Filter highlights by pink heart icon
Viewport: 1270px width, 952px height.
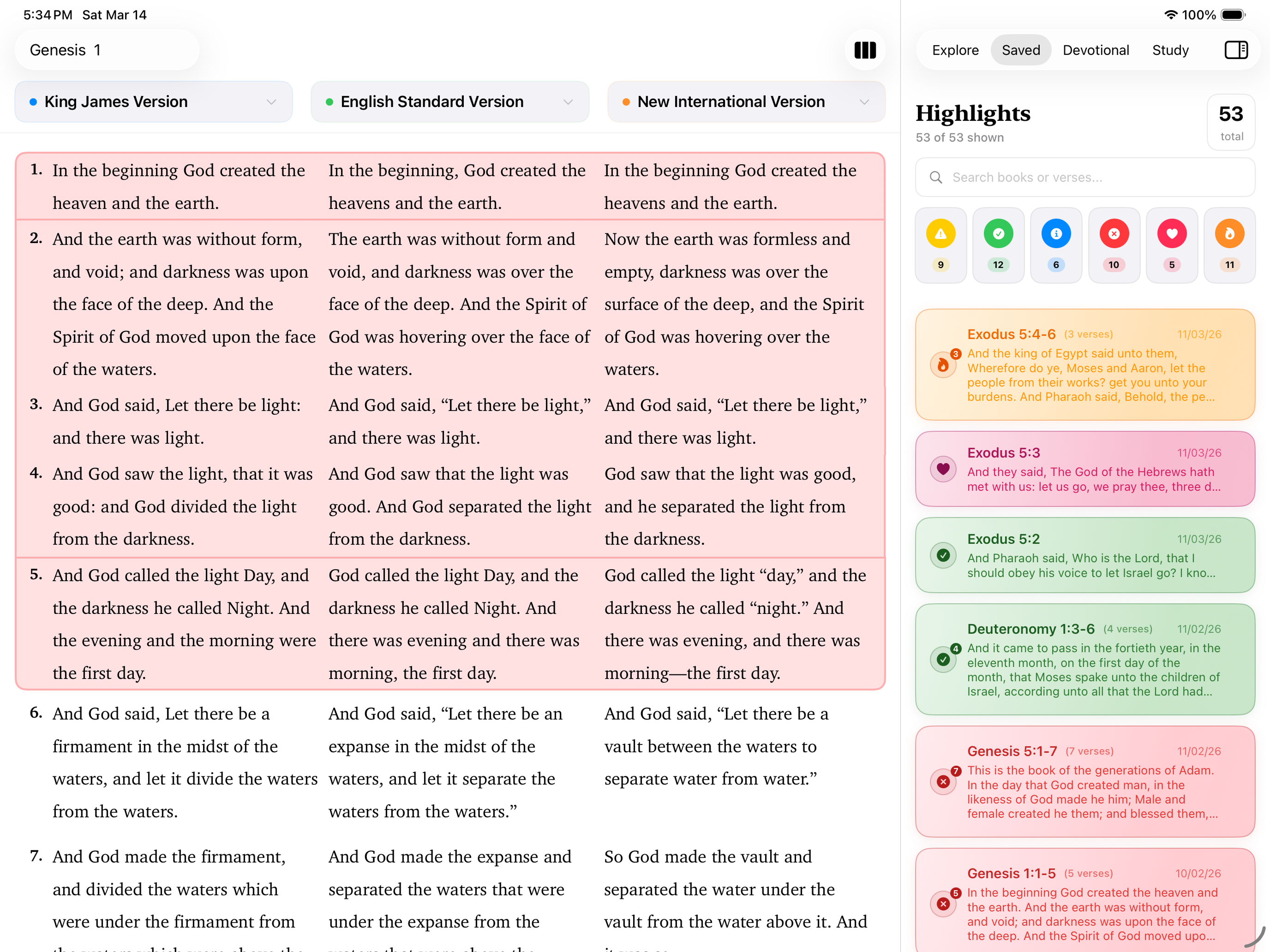point(1172,245)
